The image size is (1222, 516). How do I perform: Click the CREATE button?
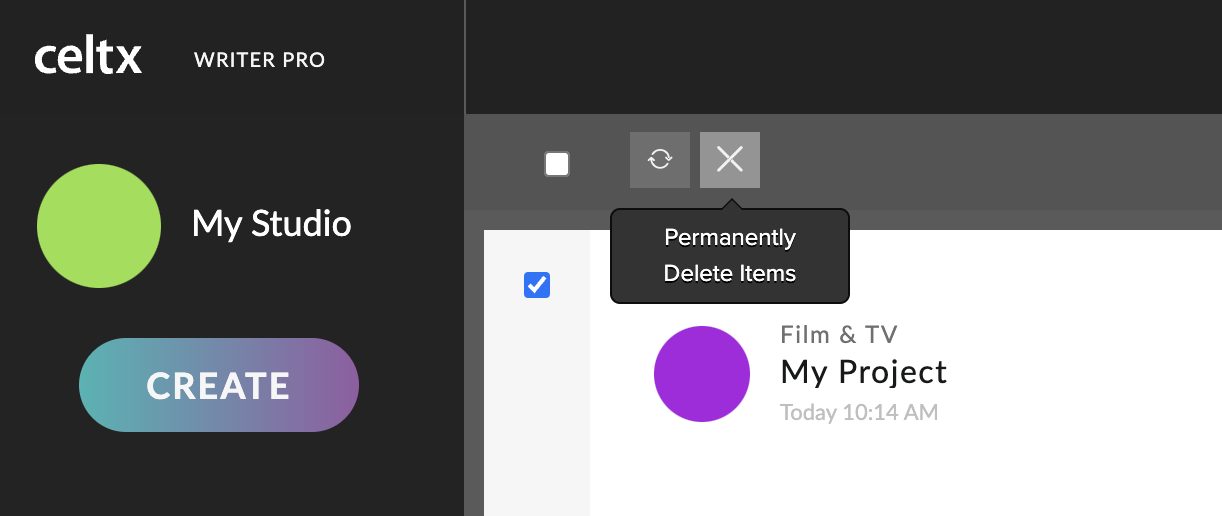(x=219, y=385)
